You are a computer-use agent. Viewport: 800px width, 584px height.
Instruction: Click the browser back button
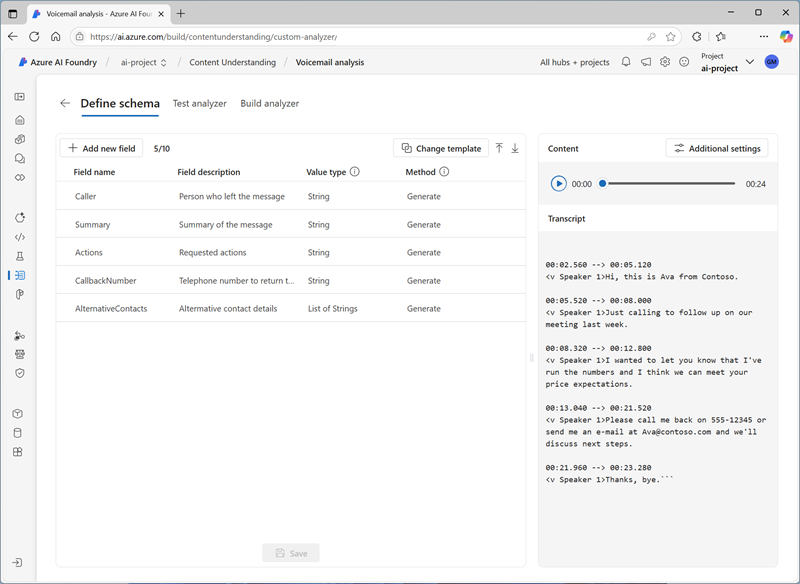(13, 37)
